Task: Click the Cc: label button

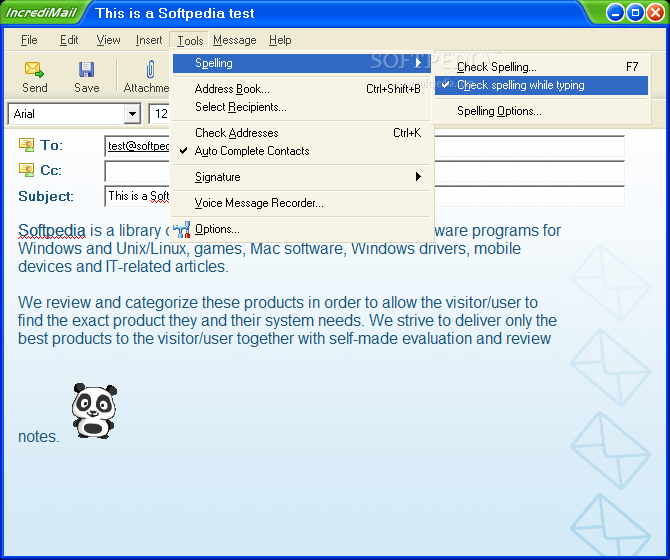Action: 51,170
